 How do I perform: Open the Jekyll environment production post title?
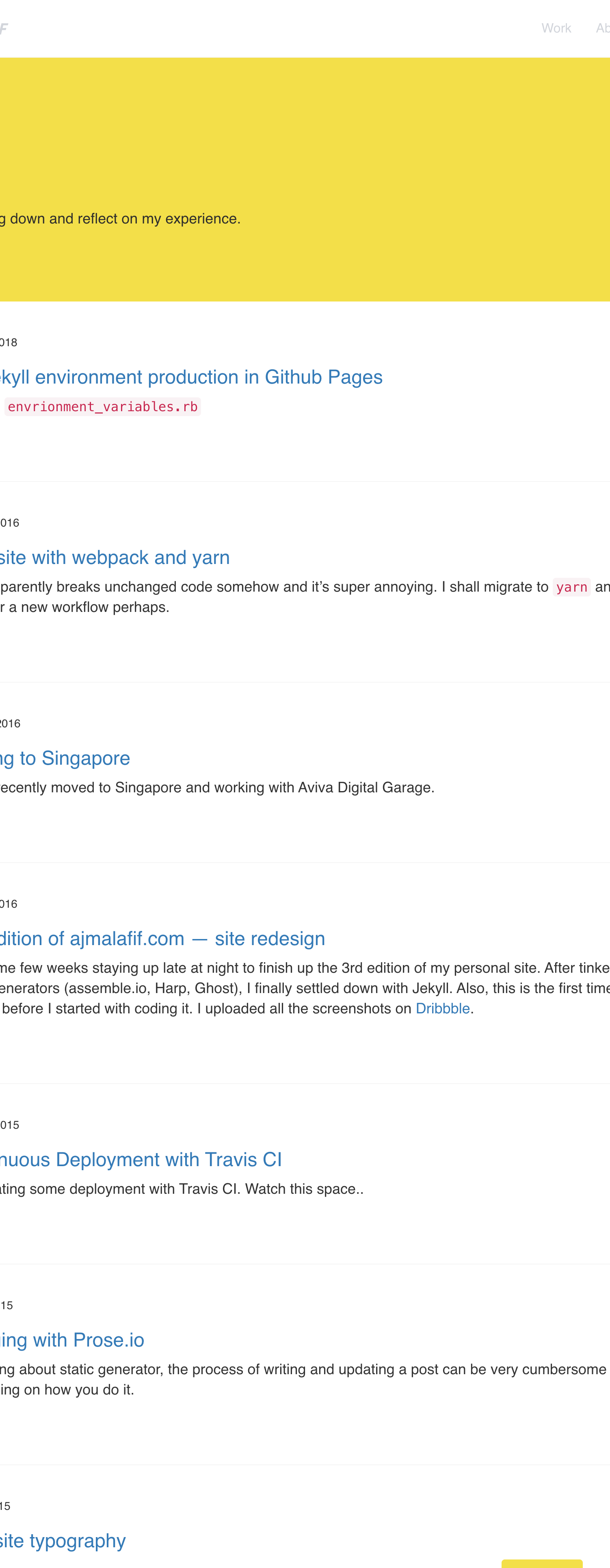coord(191,377)
